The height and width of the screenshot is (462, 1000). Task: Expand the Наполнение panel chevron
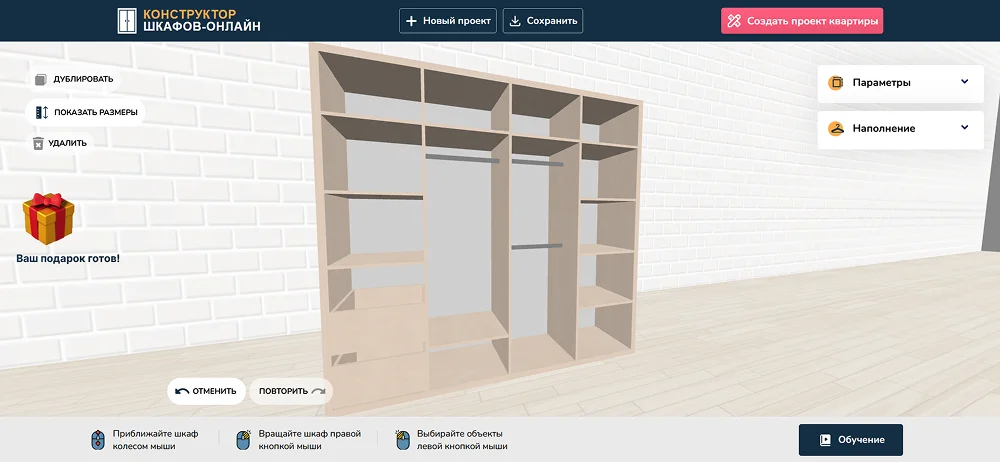coord(964,128)
